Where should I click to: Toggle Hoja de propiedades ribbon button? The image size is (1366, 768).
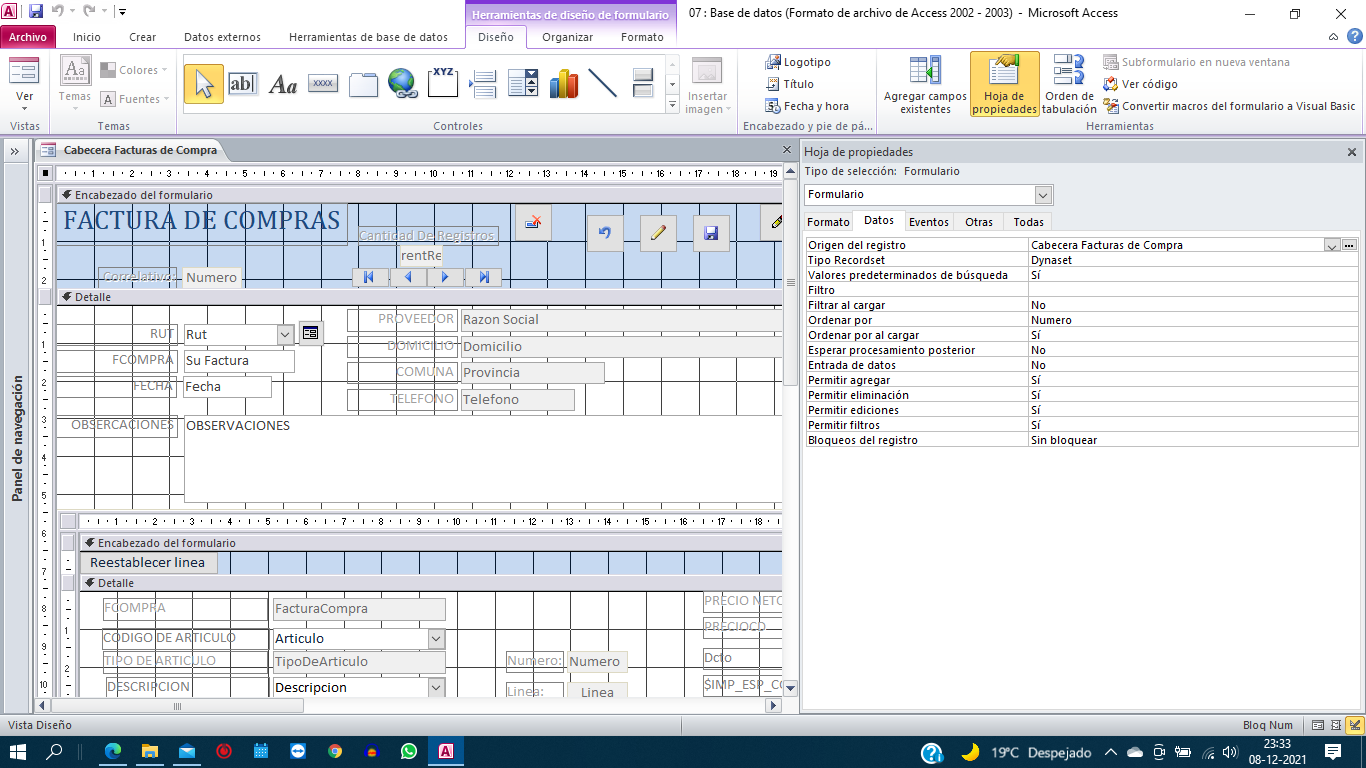(1004, 84)
